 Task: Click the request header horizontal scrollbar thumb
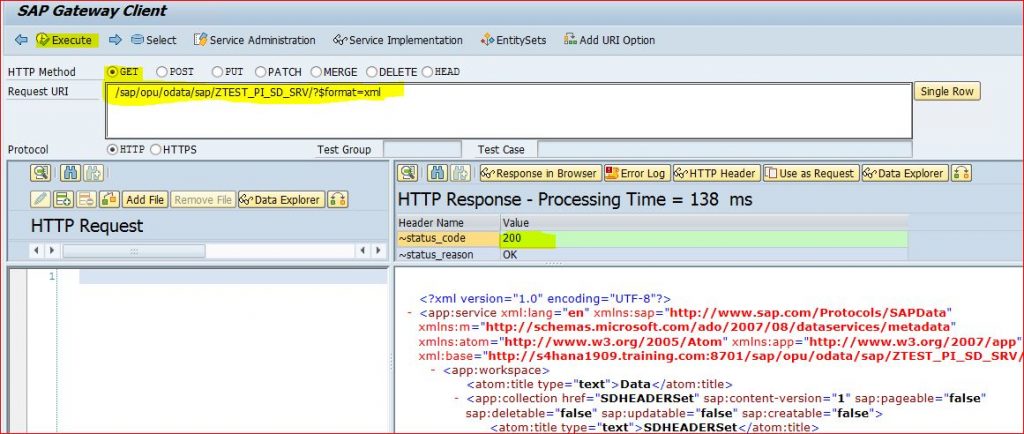pos(134,251)
